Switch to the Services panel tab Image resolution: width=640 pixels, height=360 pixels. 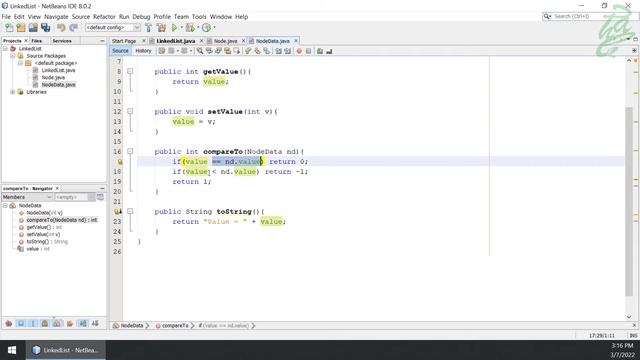tap(62, 41)
